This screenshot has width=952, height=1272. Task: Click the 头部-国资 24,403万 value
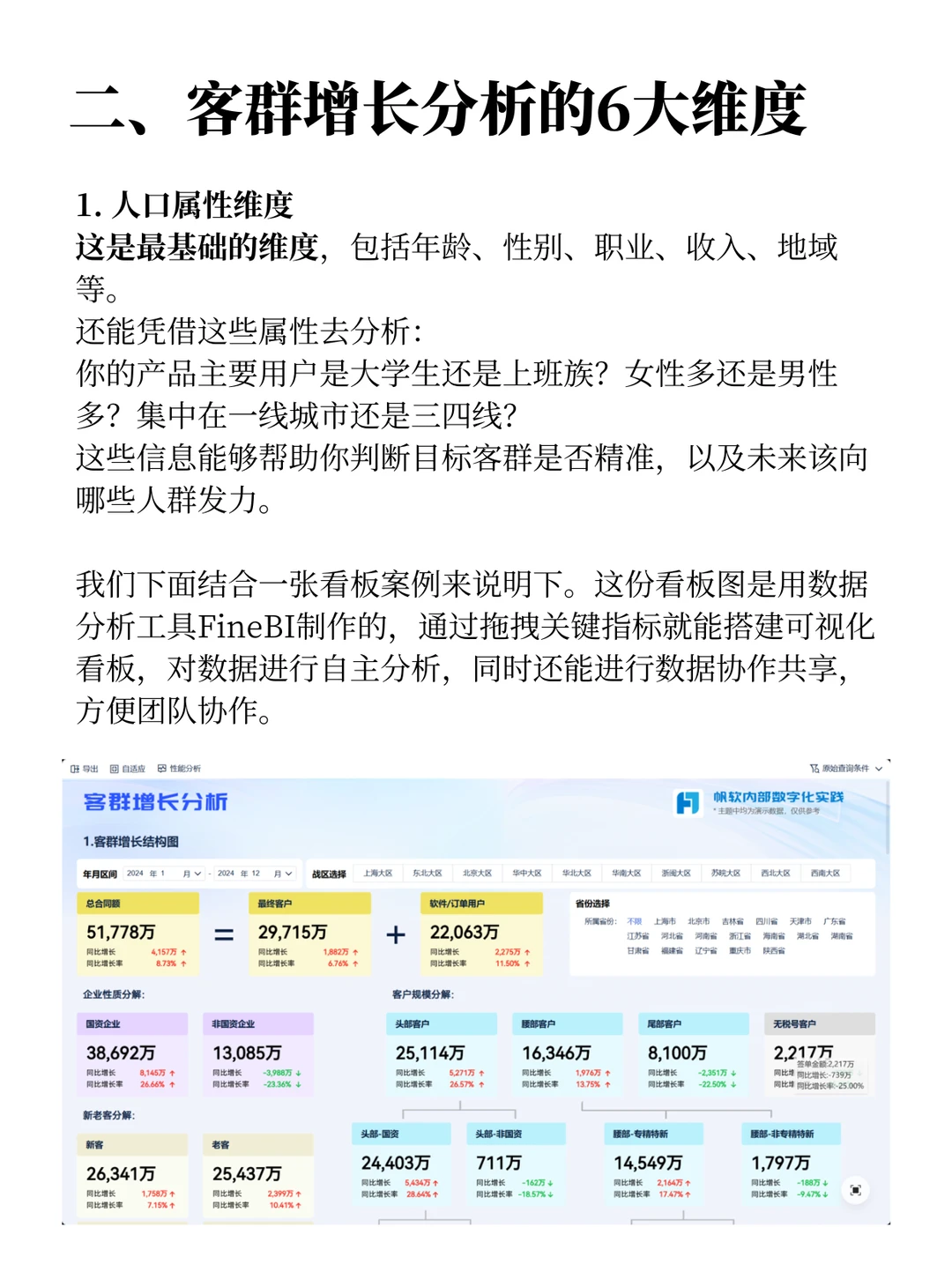pyautogui.click(x=396, y=1163)
